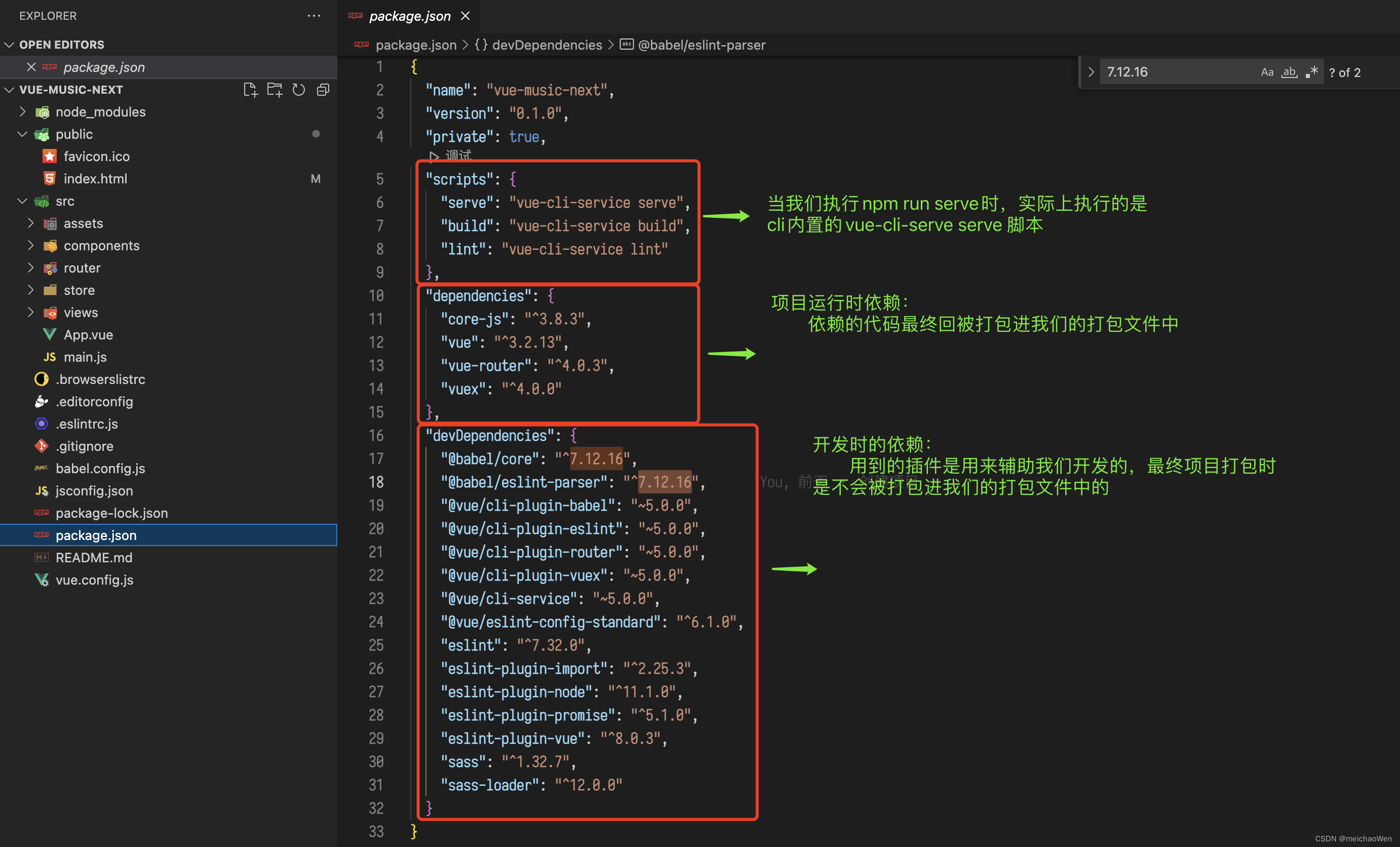The width and height of the screenshot is (1400, 847).
Task: Click devDependencies in the breadcrumb
Action: point(547,45)
